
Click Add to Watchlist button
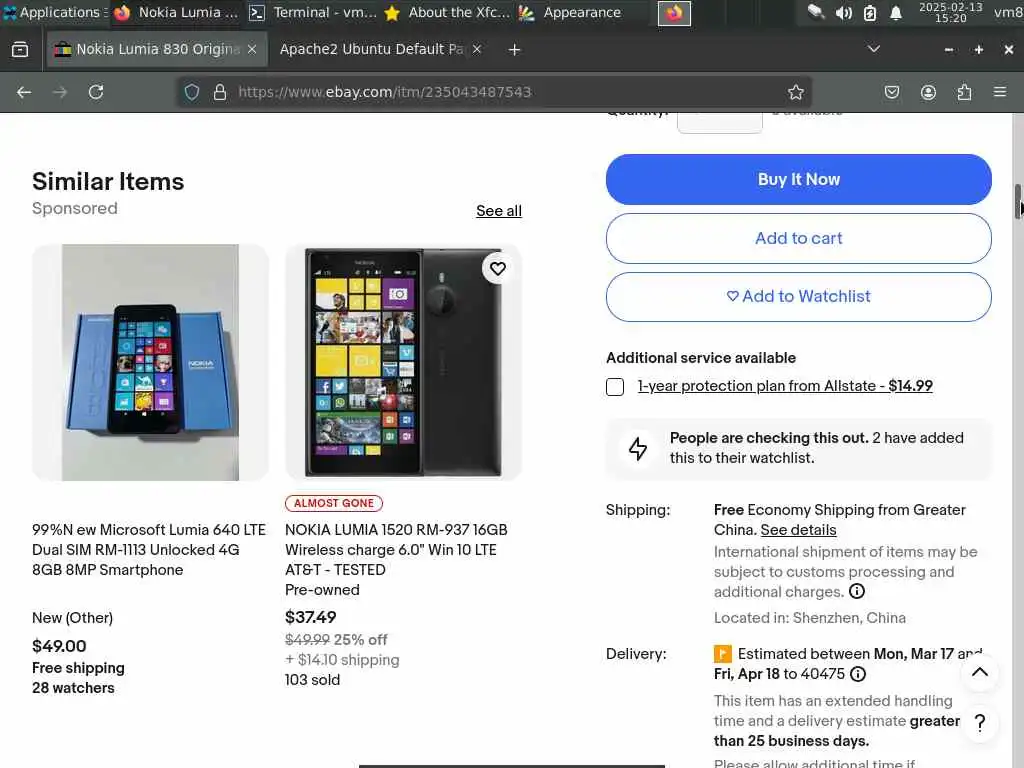(x=799, y=296)
